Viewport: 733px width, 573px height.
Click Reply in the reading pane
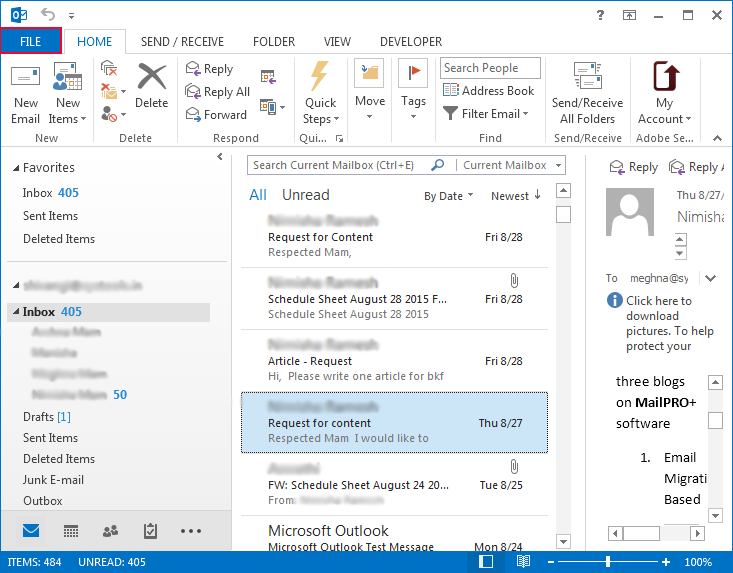(x=633, y=167)
